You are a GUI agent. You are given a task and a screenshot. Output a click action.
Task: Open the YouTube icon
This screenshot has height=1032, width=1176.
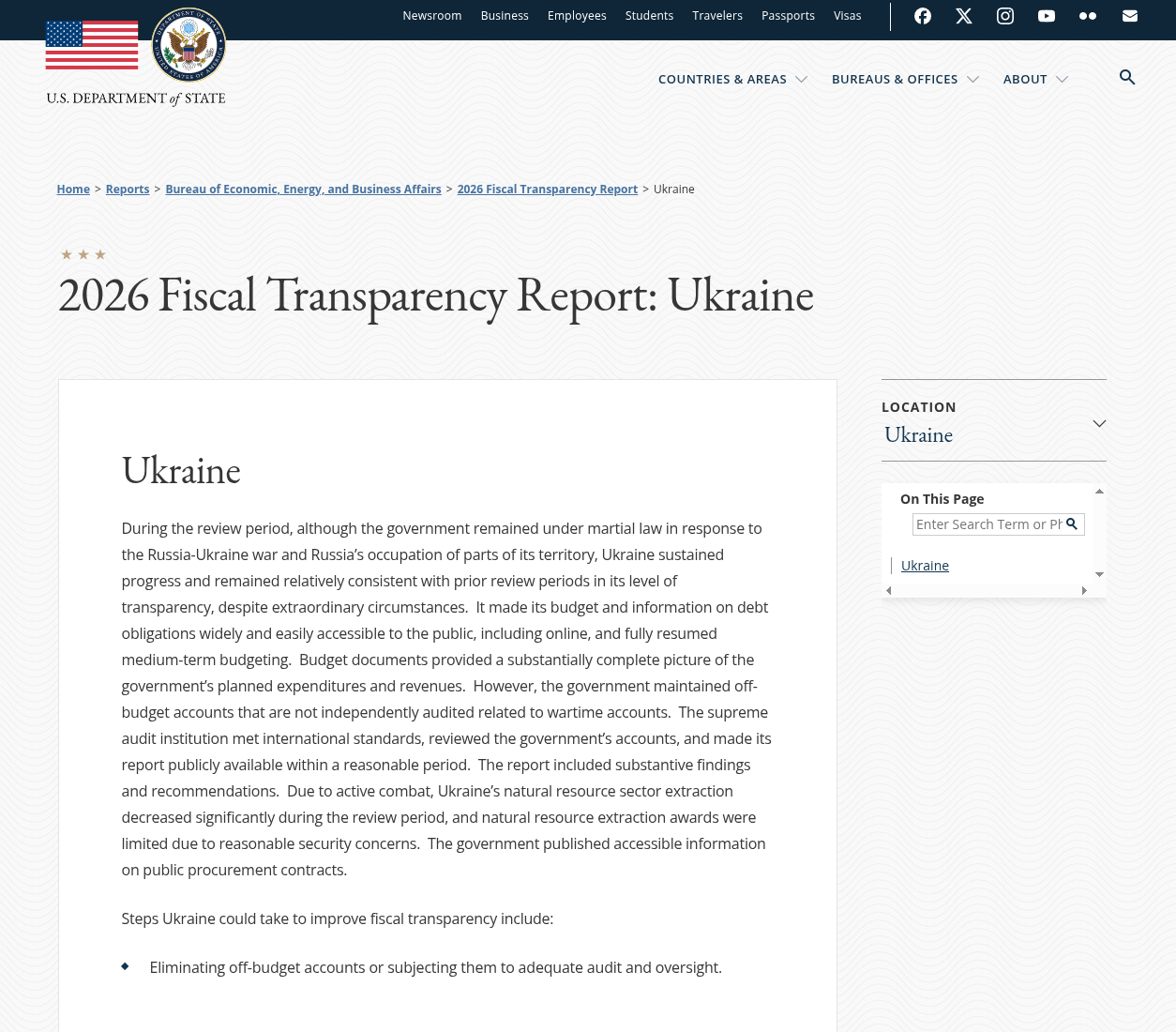1047,16
